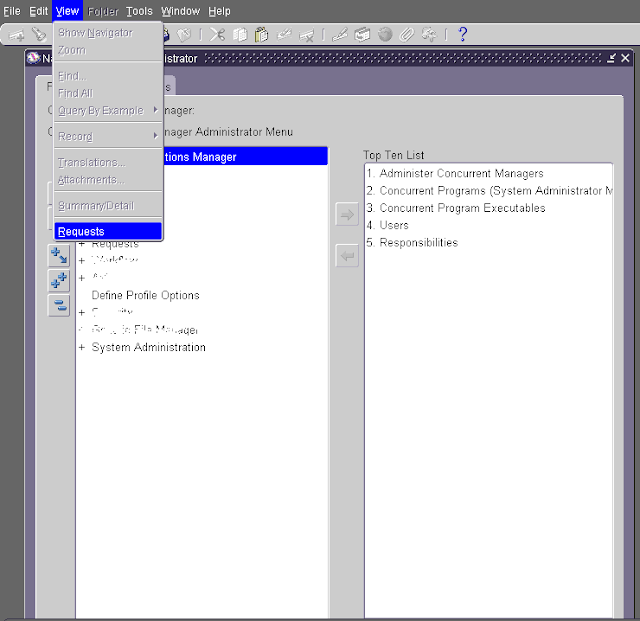
Task: Select Concurrent Programs (System Administrator) entry
Action: point(489,191)
